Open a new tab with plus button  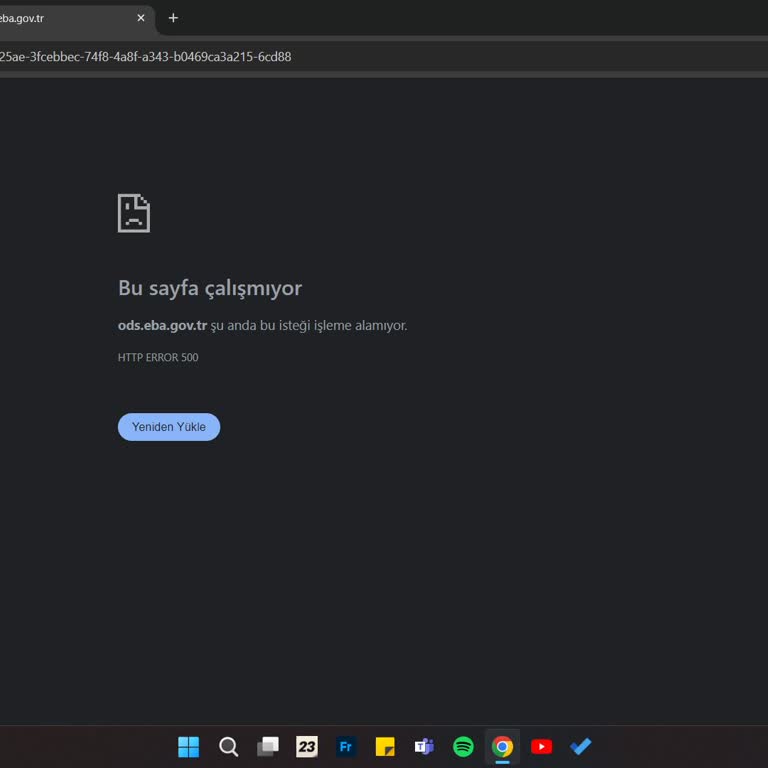173,18
